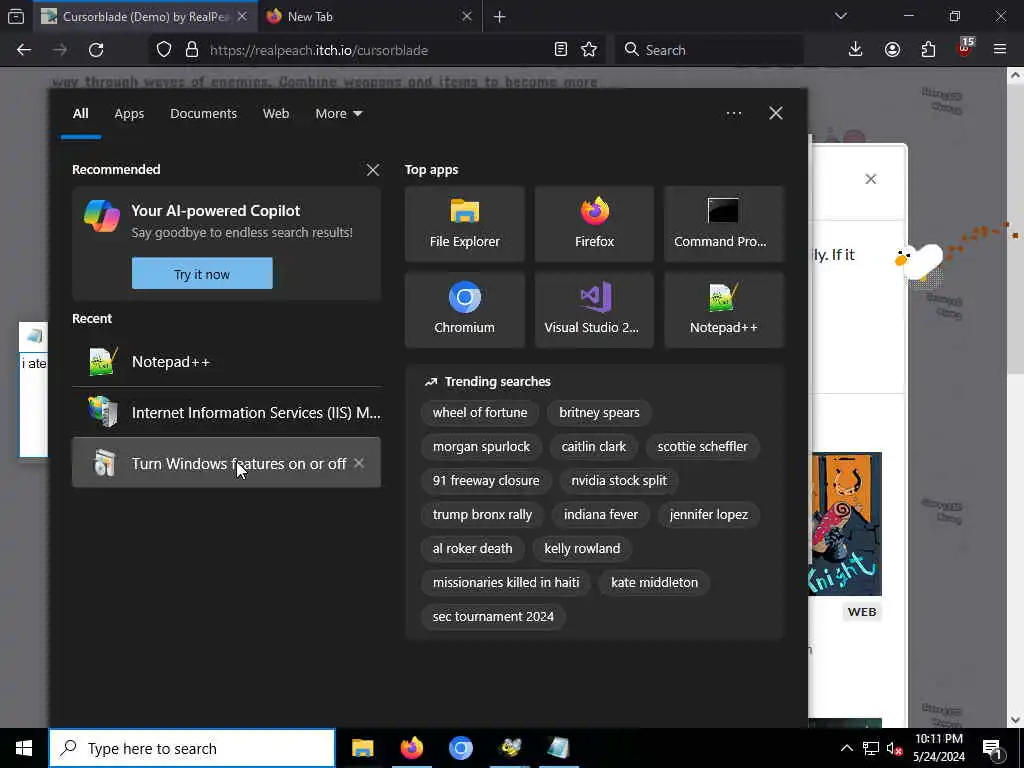Click the taskbar clock and date
The height and width of the screenshot is (768, 1024).
(939, 748)
